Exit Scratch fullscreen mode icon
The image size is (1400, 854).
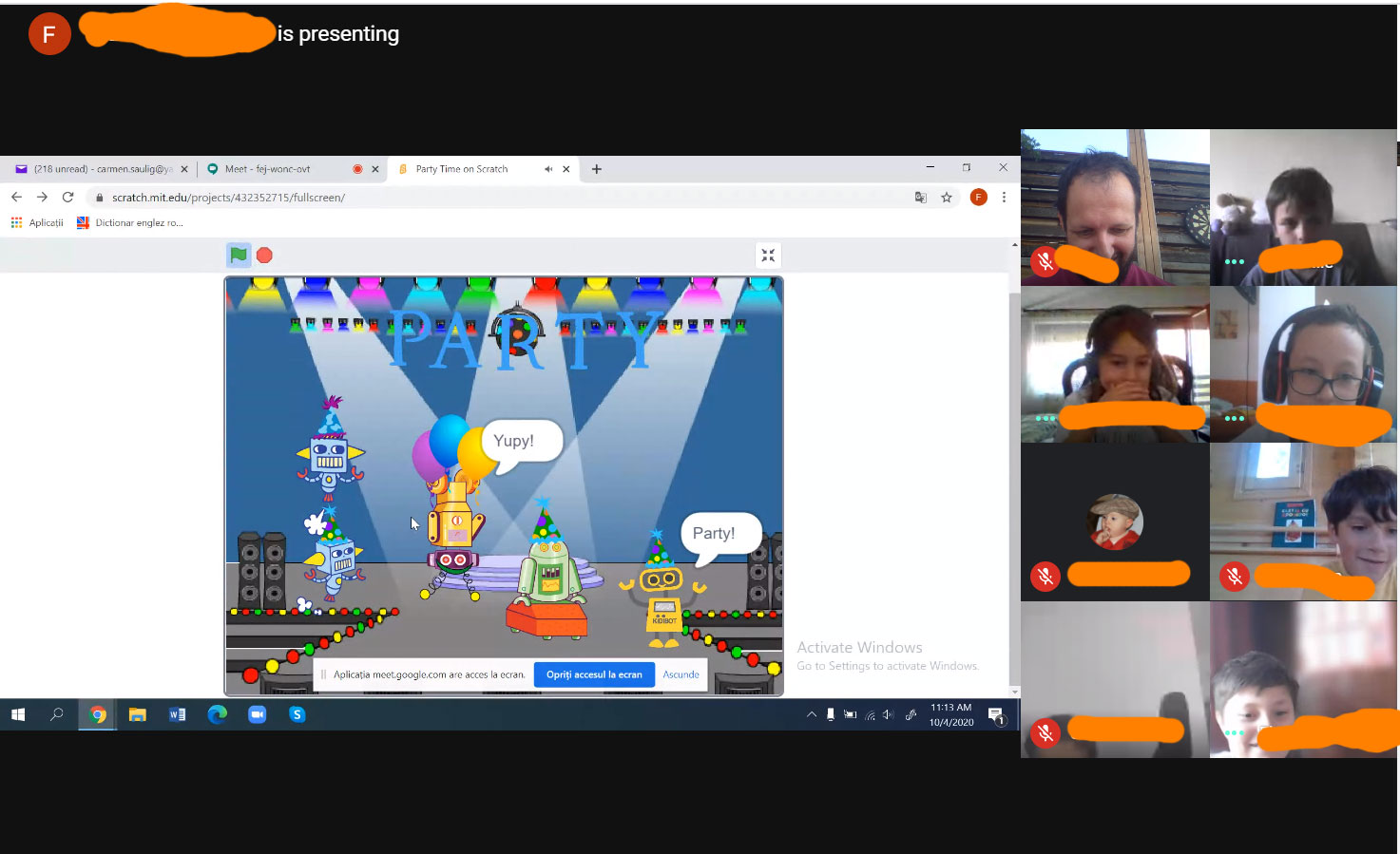pos(768,256)
